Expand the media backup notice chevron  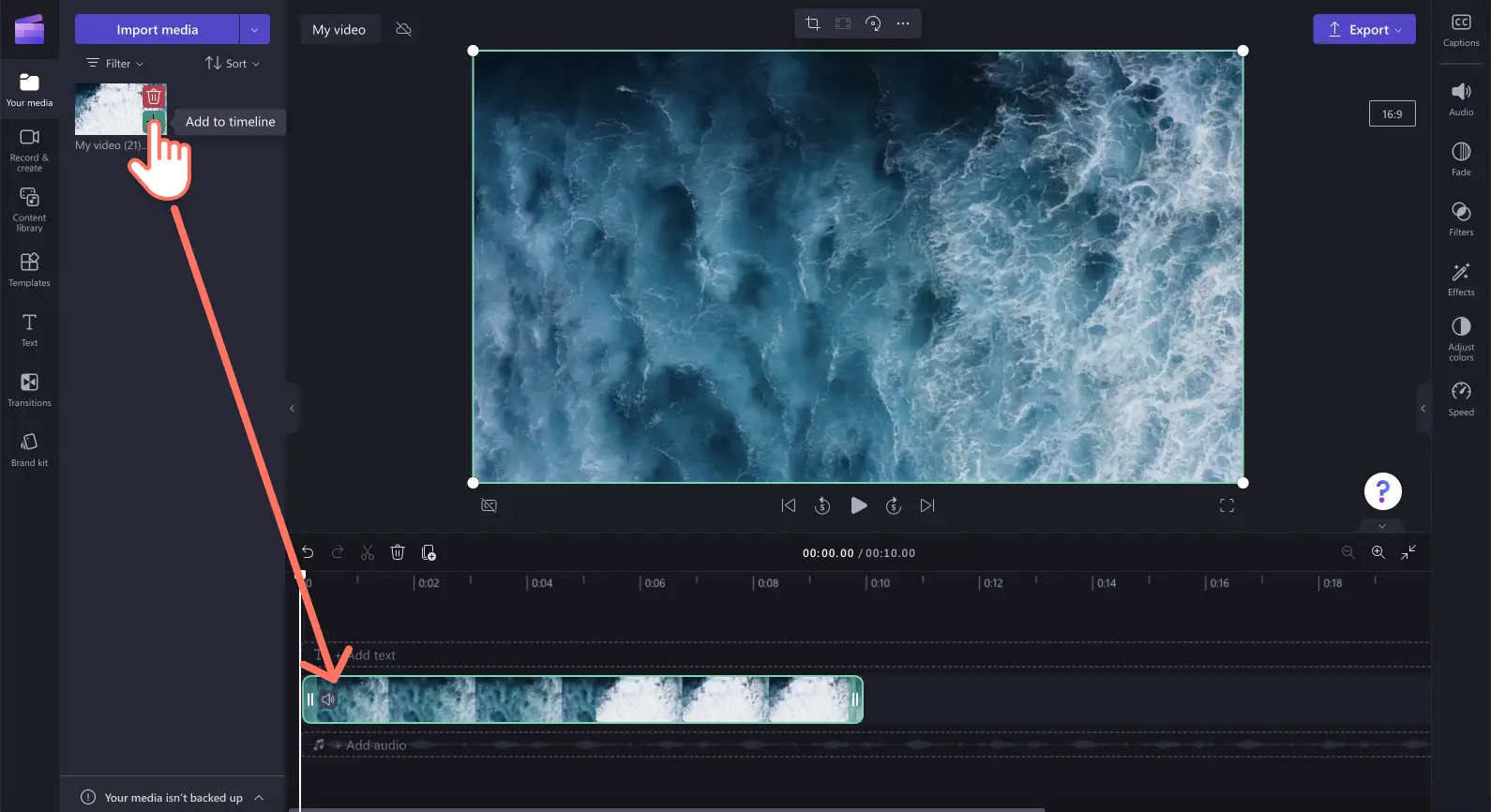coord(259,798)
